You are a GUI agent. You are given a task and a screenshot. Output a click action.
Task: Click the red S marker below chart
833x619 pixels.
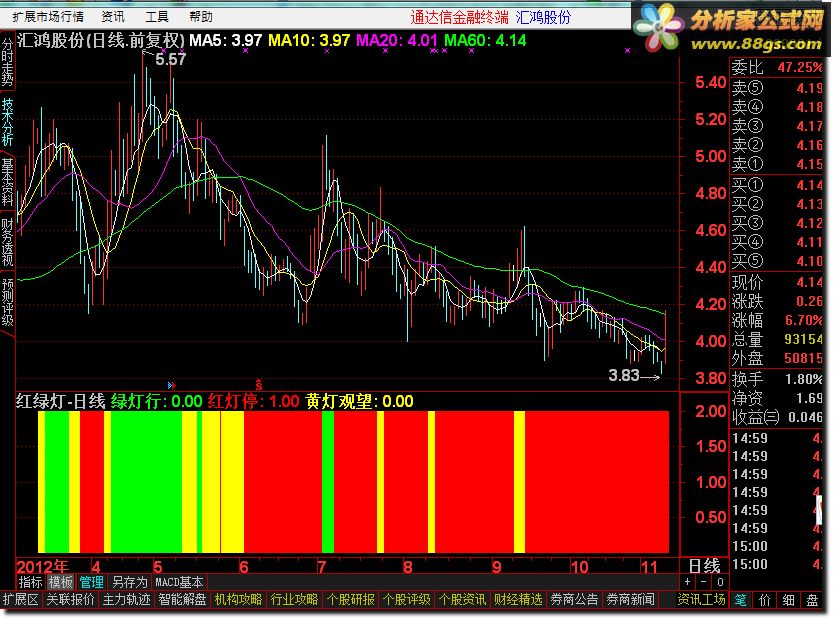259,384
